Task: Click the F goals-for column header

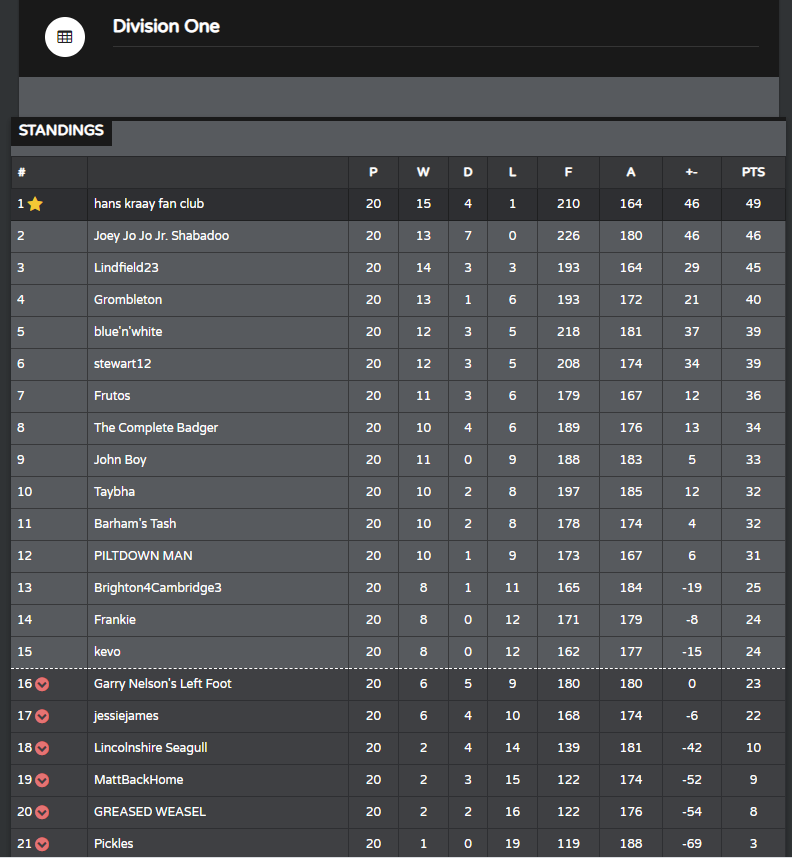Action: [x=568, y=172]
